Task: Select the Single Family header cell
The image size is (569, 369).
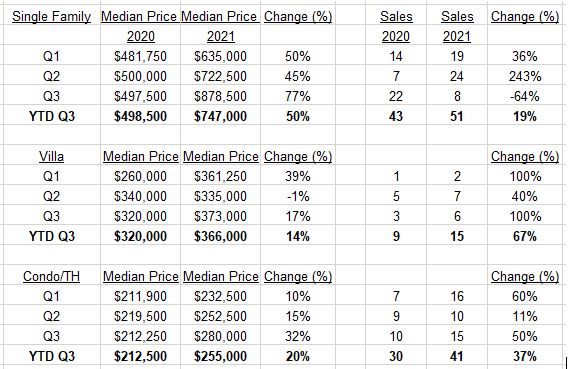Action: click(51, 17)
